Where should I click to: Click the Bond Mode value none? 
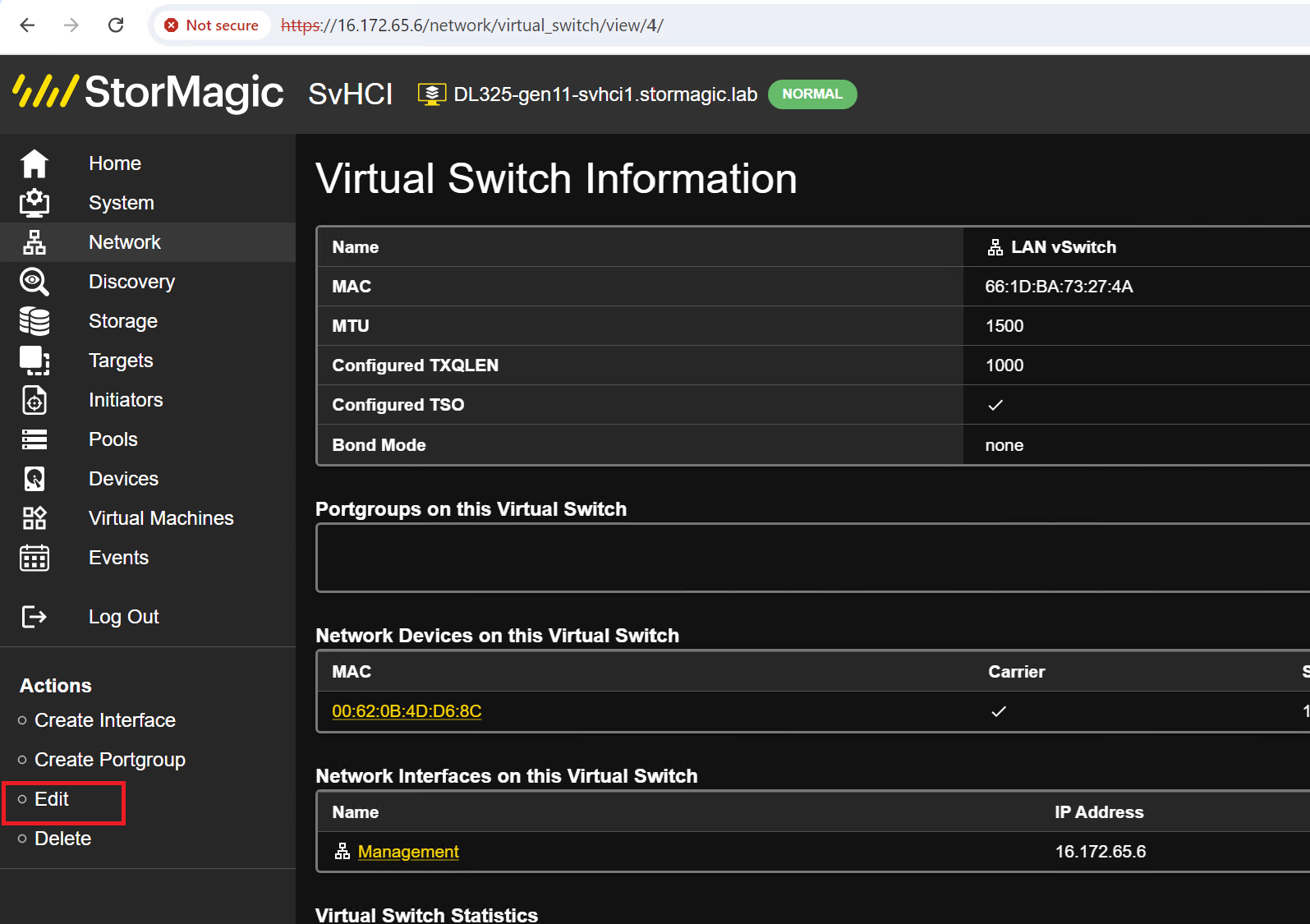(x=1004, y=445)
